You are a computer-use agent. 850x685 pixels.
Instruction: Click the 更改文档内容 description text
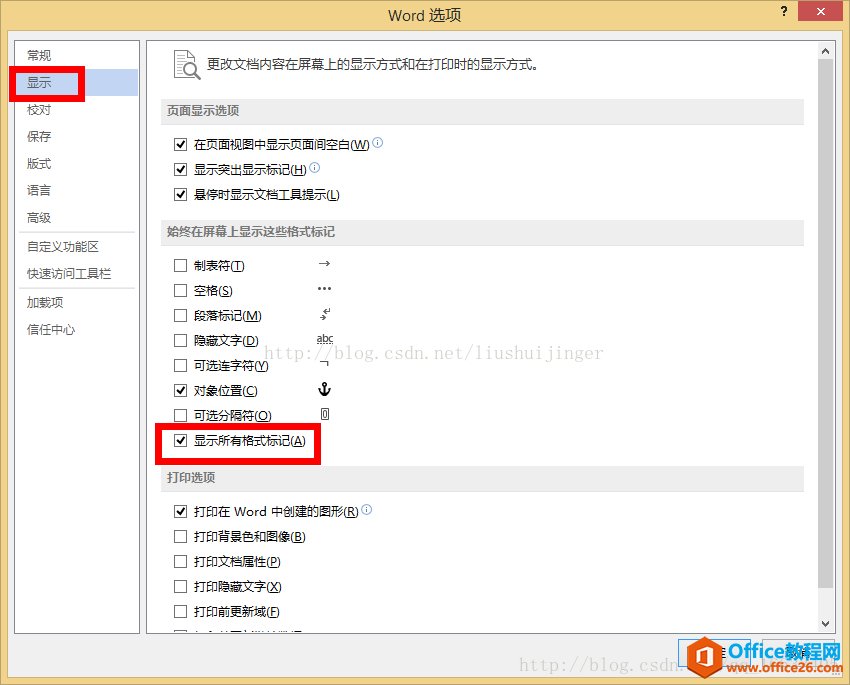click(372, 64)
